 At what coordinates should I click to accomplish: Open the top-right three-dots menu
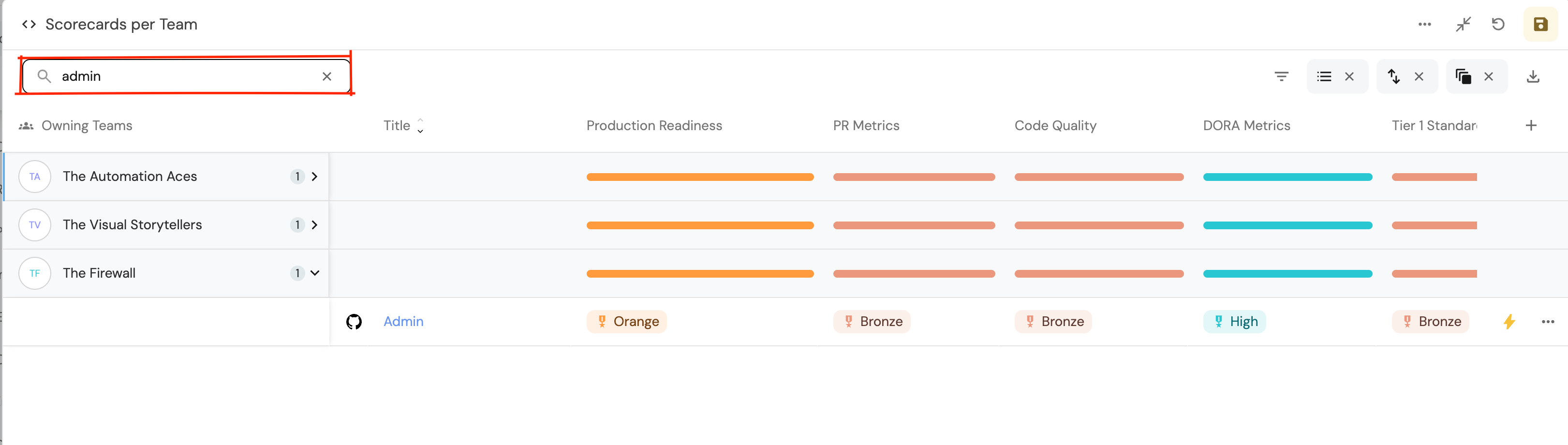tap(1424, 24)
